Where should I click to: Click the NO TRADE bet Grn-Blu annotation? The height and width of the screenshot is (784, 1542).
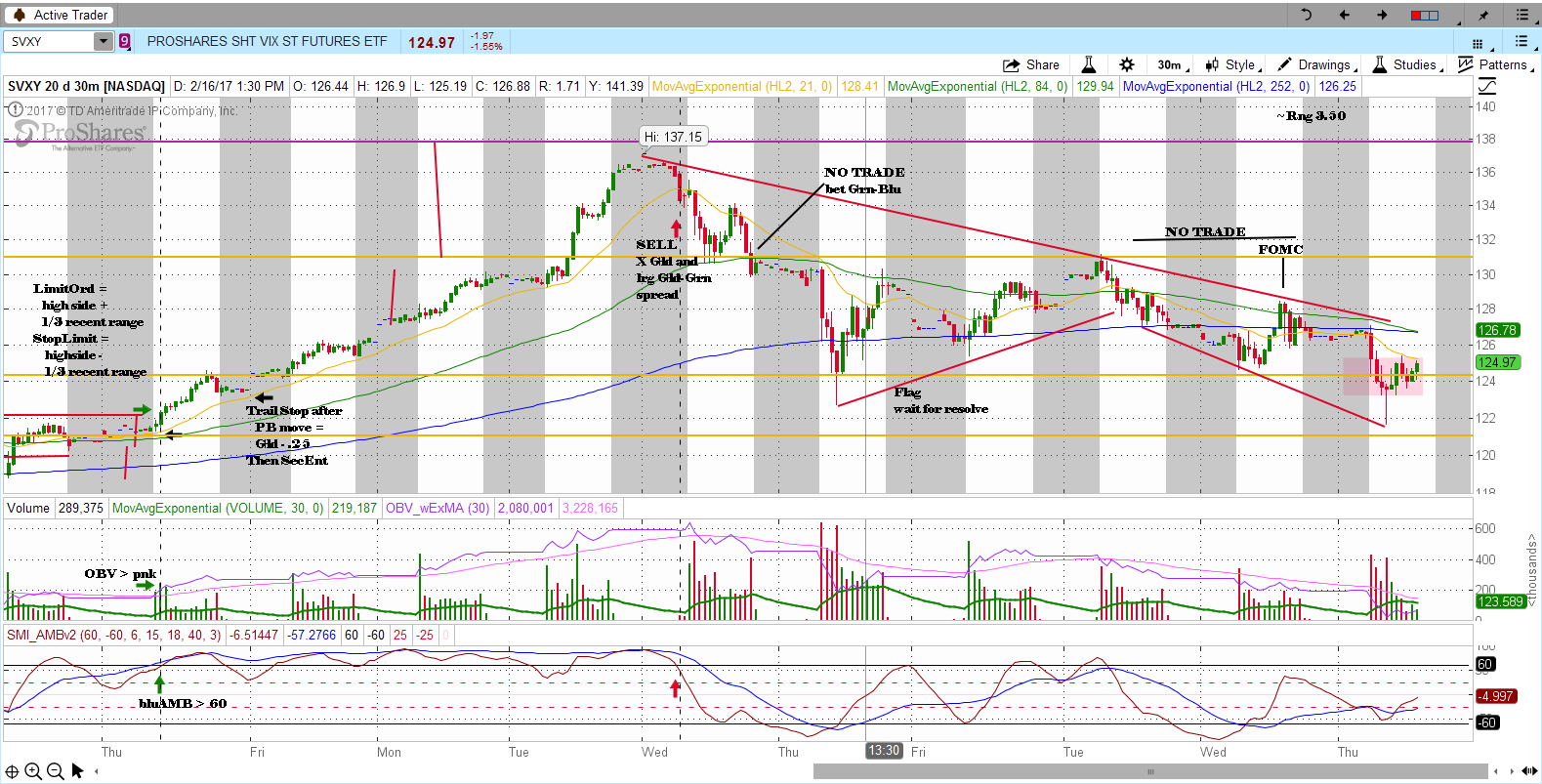pyautogui.click(x=863, y=181)
